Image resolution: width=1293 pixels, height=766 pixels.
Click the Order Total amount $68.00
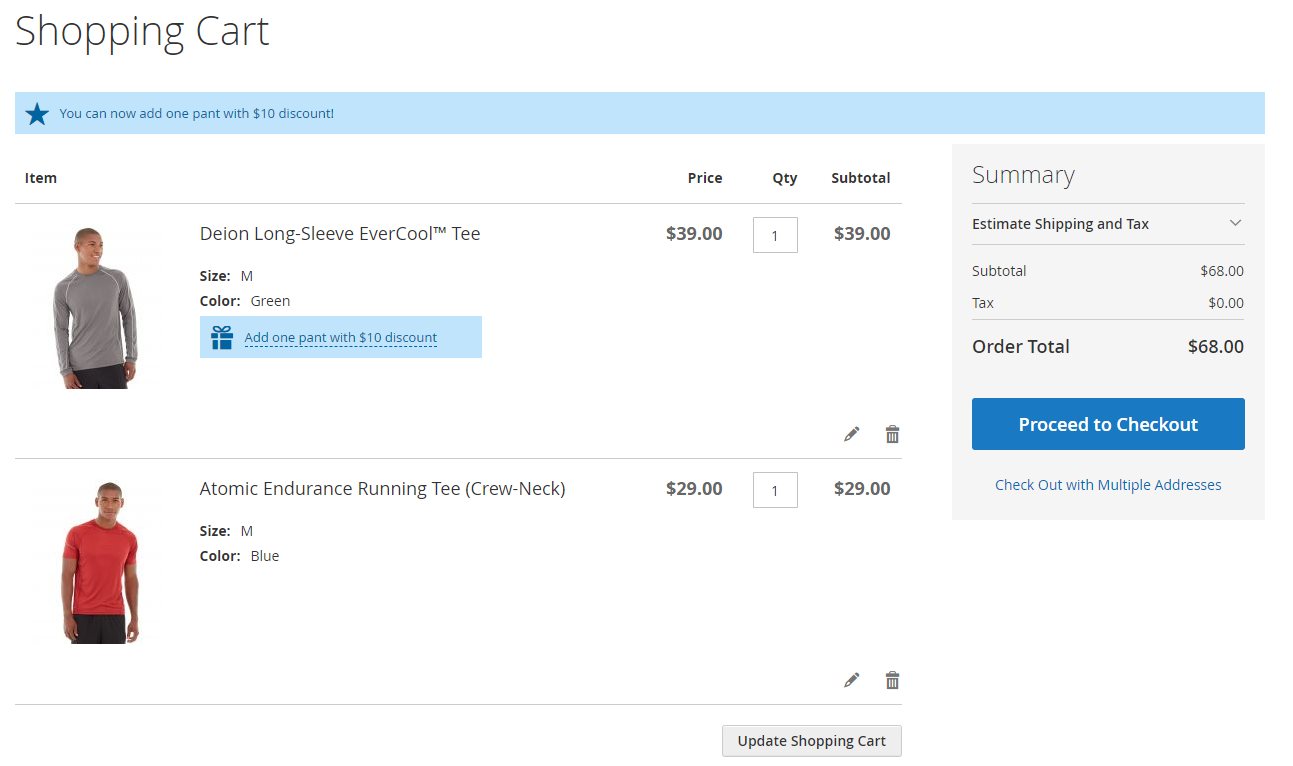coord(1216,347)
